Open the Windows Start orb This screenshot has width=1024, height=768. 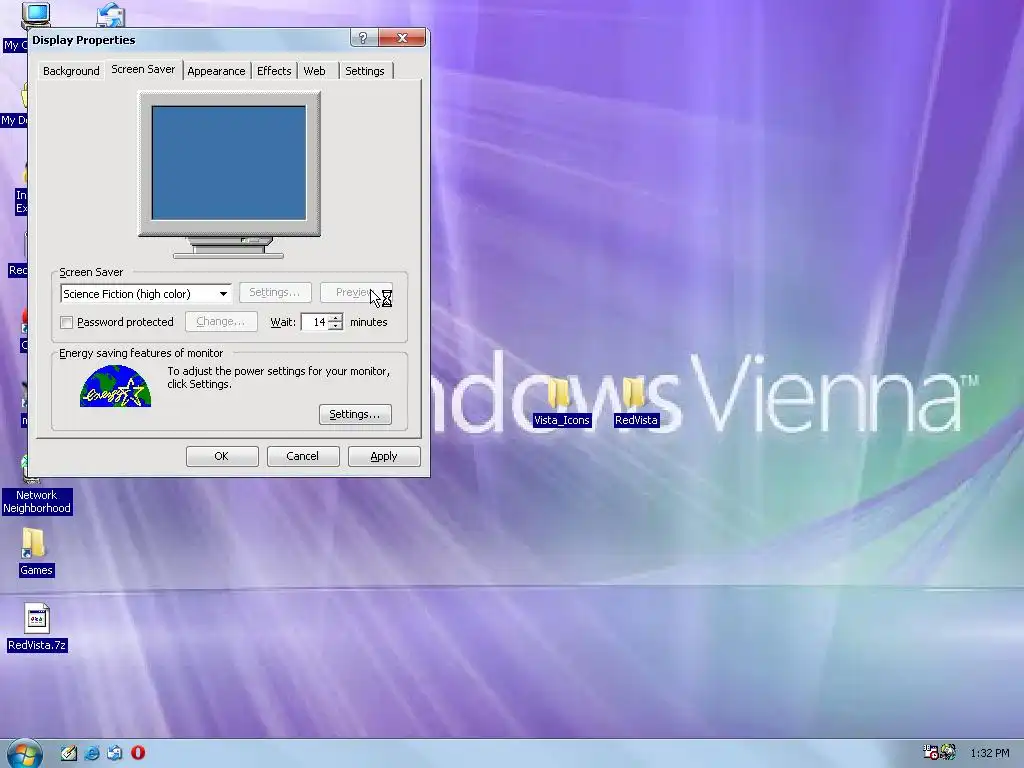click(24, 754)
